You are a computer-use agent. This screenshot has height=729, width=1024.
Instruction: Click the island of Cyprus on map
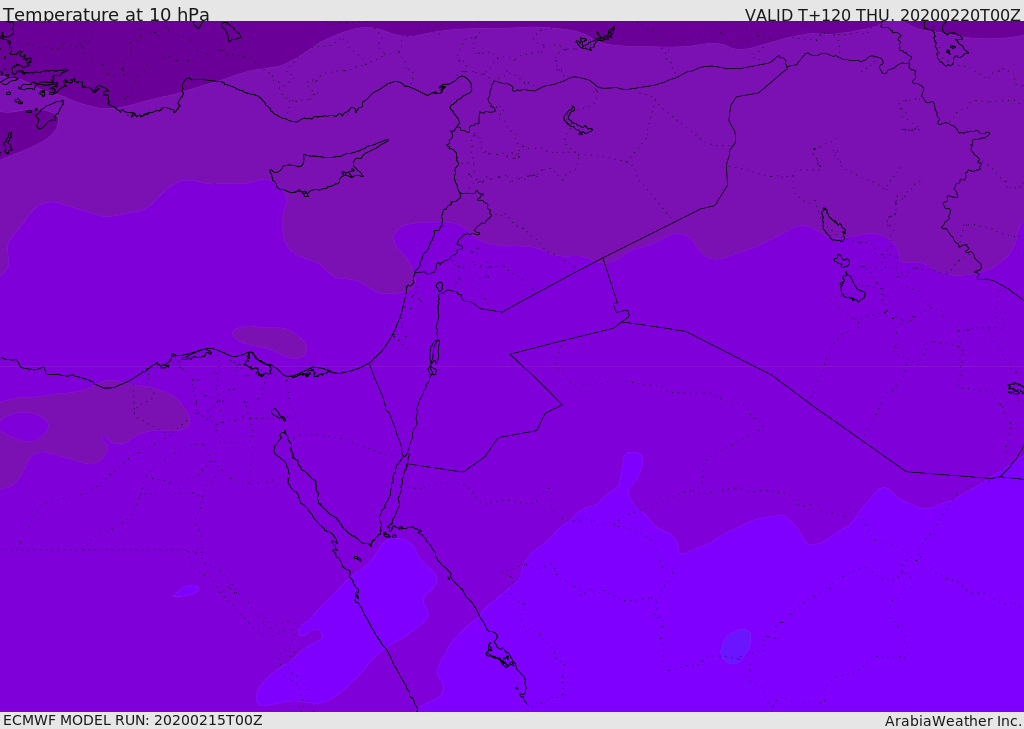[x=325, y=171]
